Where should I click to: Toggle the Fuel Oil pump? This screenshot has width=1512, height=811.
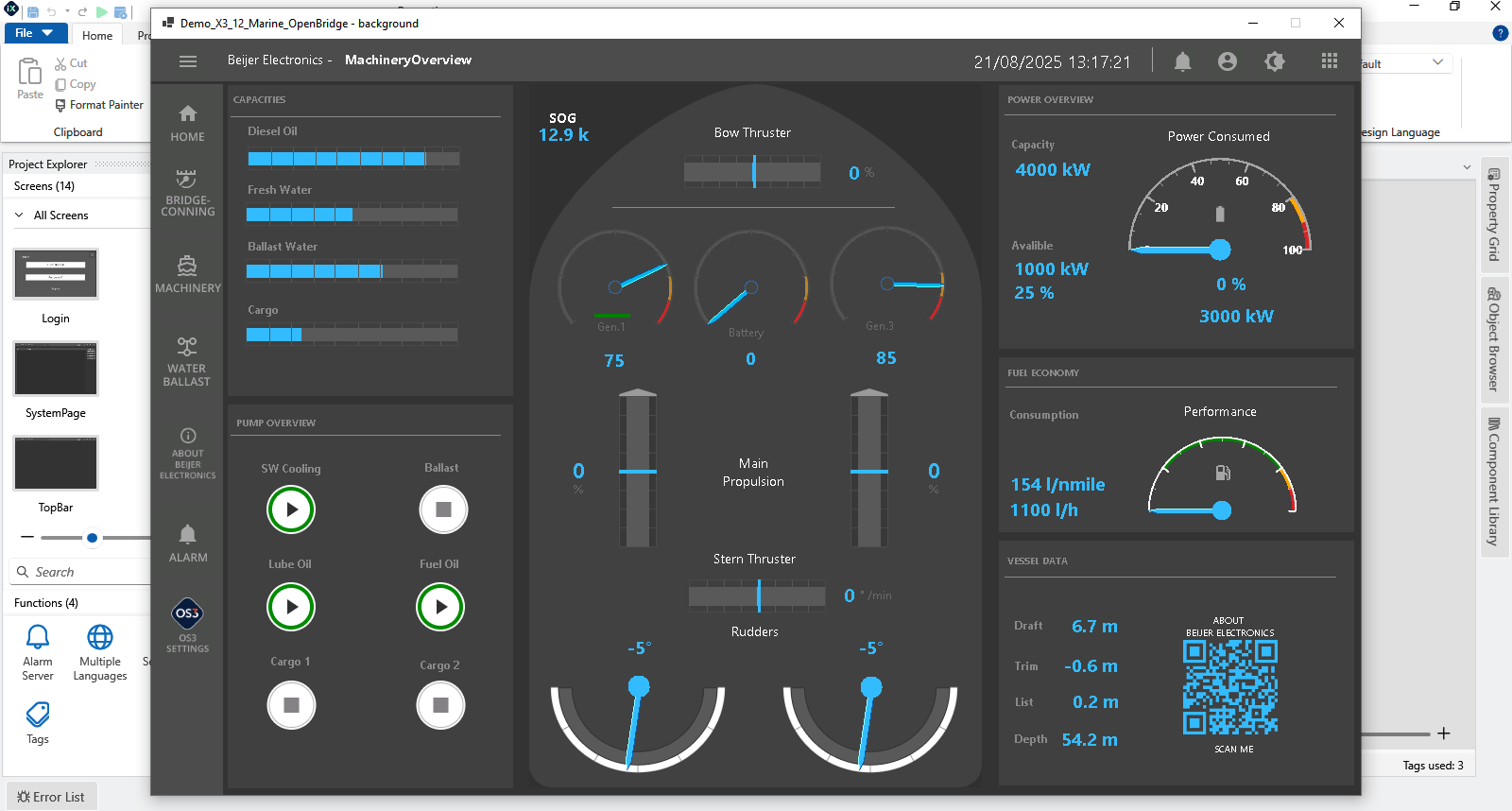coord(440,607)
